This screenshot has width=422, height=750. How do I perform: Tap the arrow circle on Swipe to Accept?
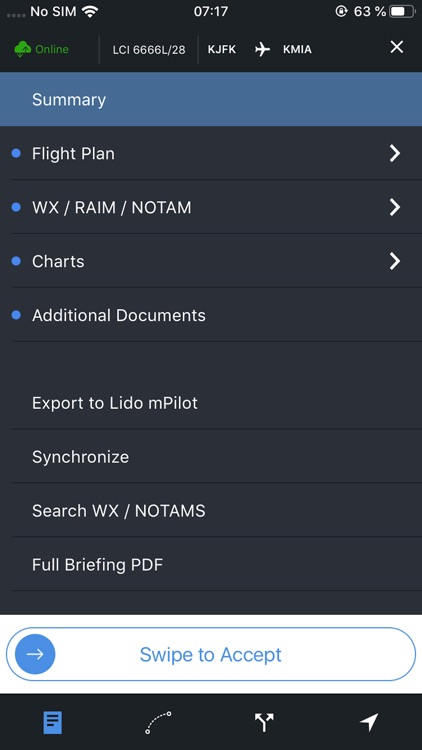(35, 654)
